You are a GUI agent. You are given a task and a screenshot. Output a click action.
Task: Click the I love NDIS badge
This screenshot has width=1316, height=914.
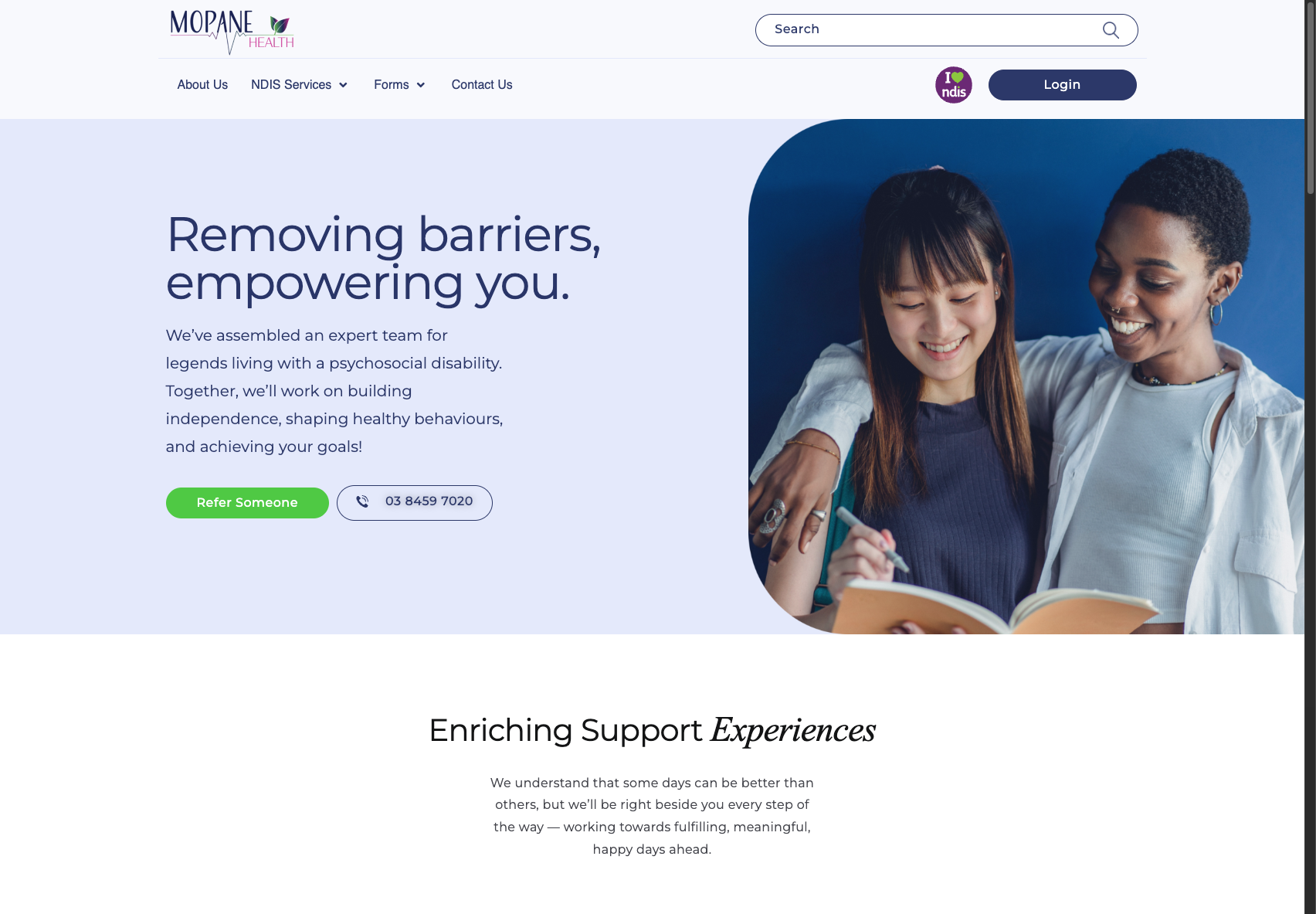[954, 85]
